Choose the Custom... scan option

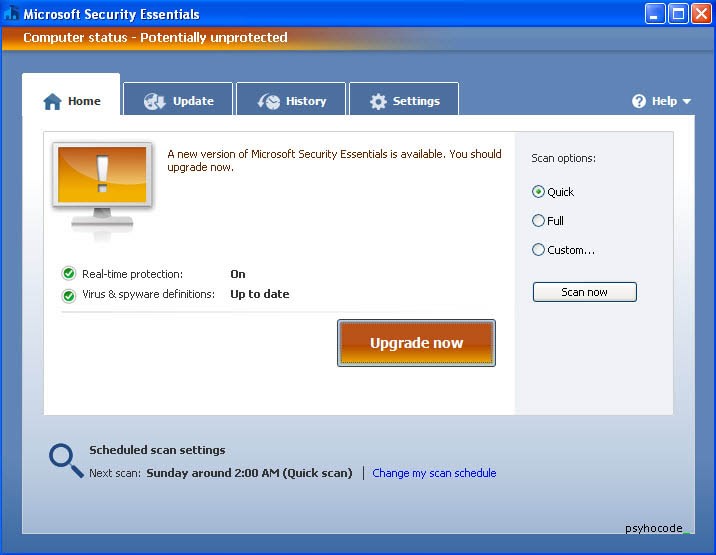point(563,250)
